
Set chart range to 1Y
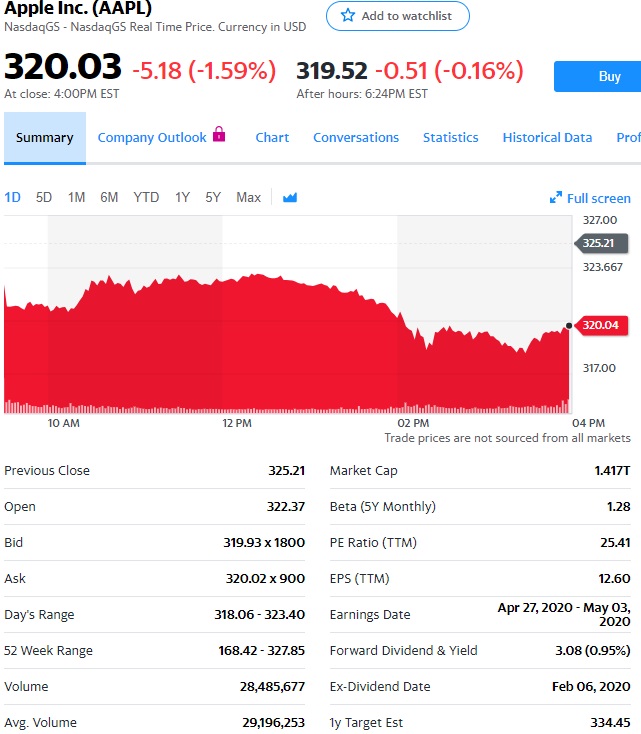(x=182, y=198)
